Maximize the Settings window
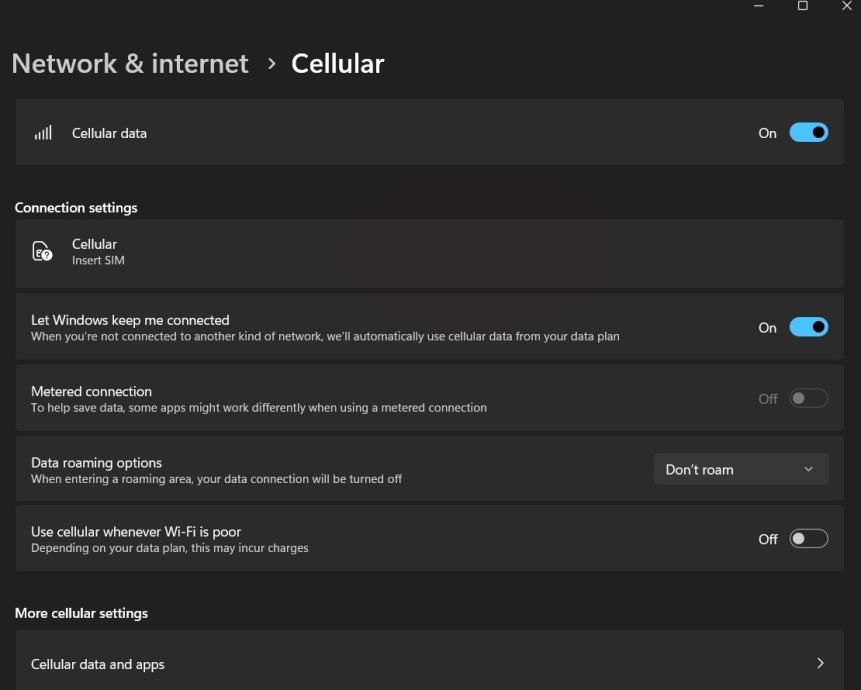The height and width of the screenshot is (690, 861). coord(803,7)
